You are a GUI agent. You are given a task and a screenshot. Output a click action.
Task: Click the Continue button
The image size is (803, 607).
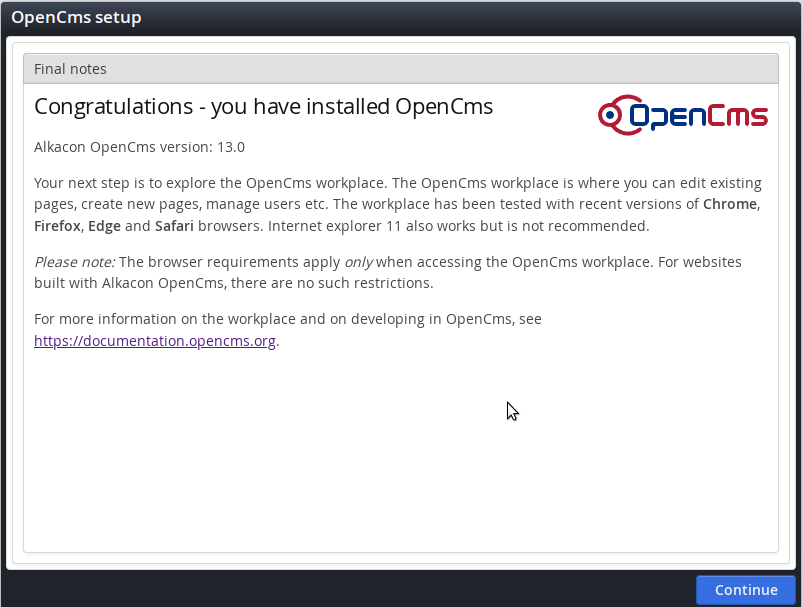(745, 590)
